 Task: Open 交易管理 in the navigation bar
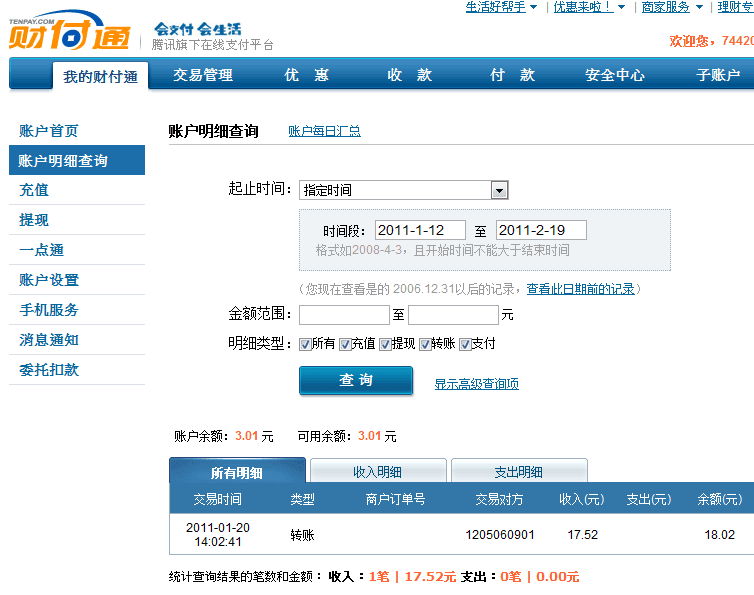click(x=203, y=75)
